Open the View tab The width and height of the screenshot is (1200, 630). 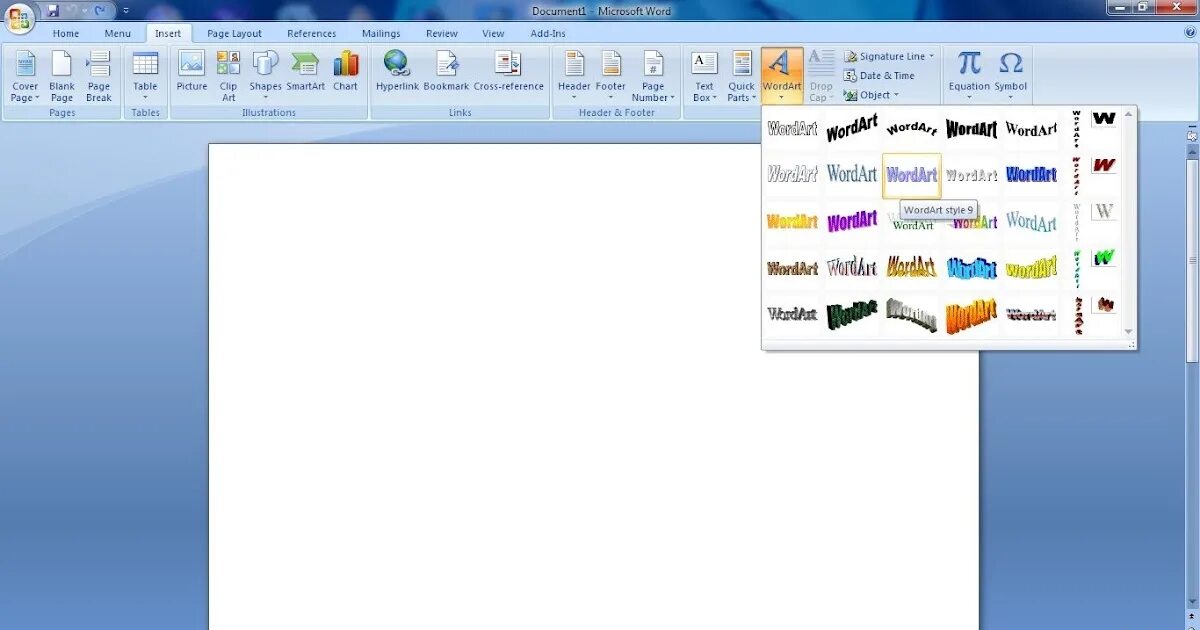coord(494,33)
